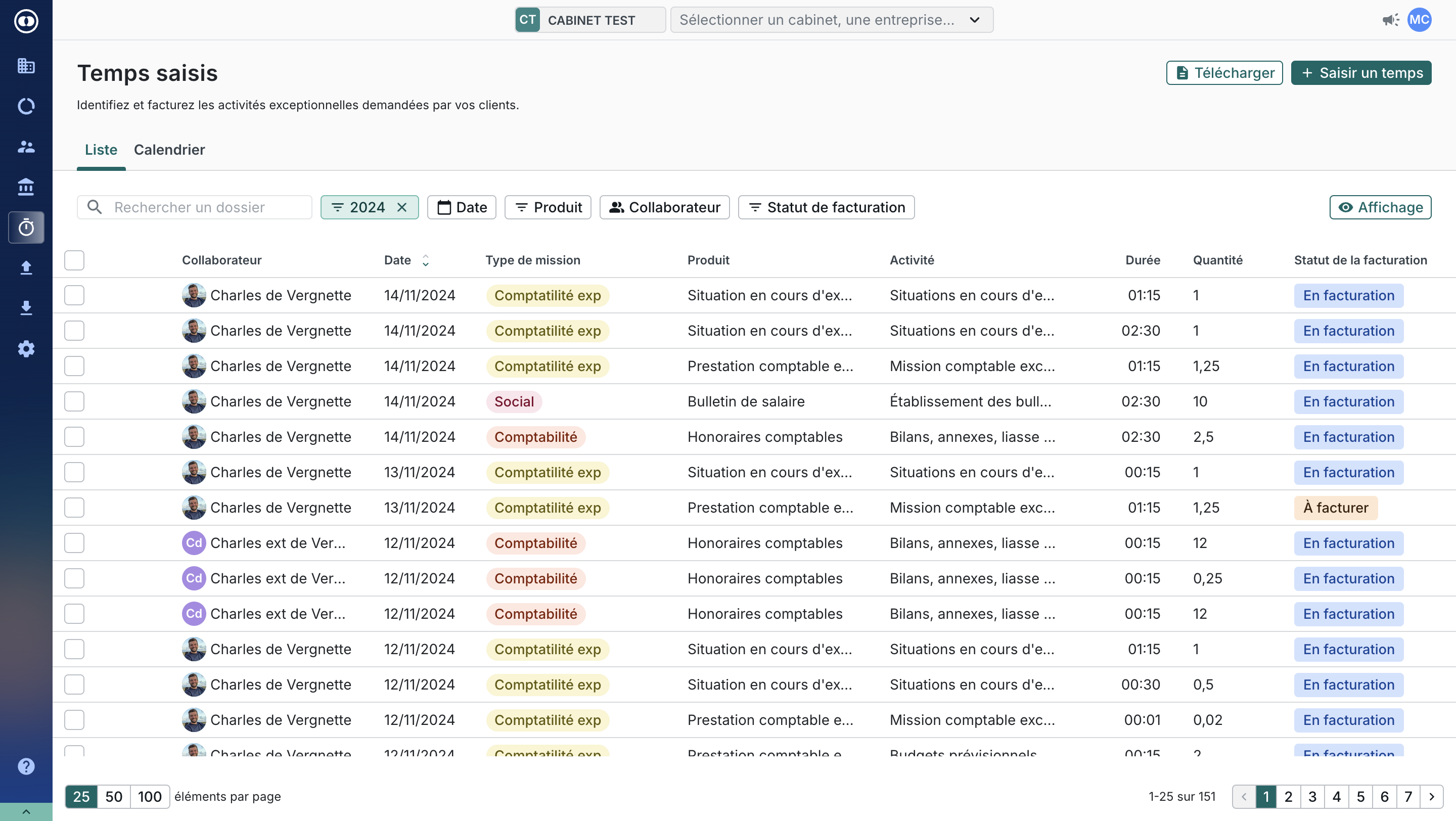This screenshot has height=821, width=1456.
Task: Open the MC user avatar menu
Action: [1419, 20]
